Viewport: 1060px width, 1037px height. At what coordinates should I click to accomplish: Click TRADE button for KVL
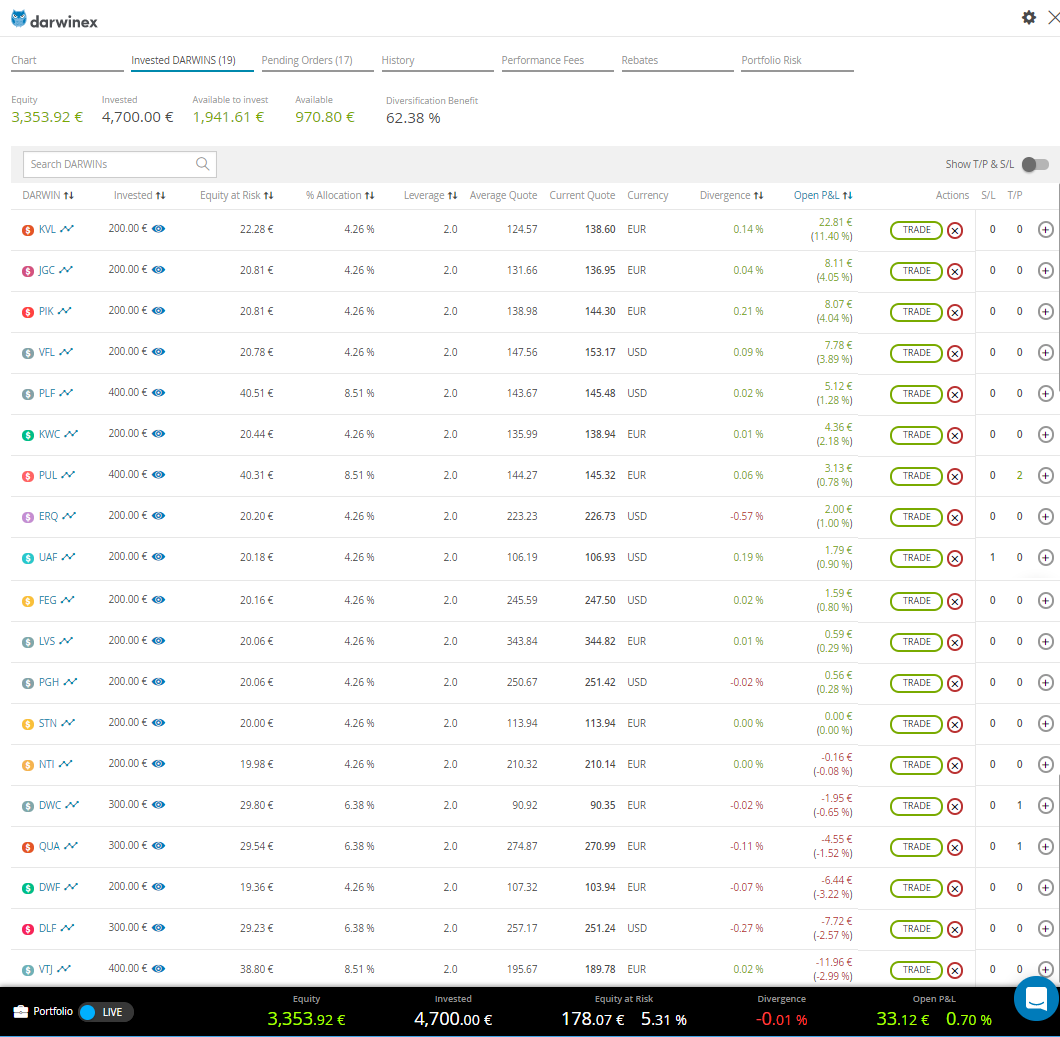coord(916,230)
